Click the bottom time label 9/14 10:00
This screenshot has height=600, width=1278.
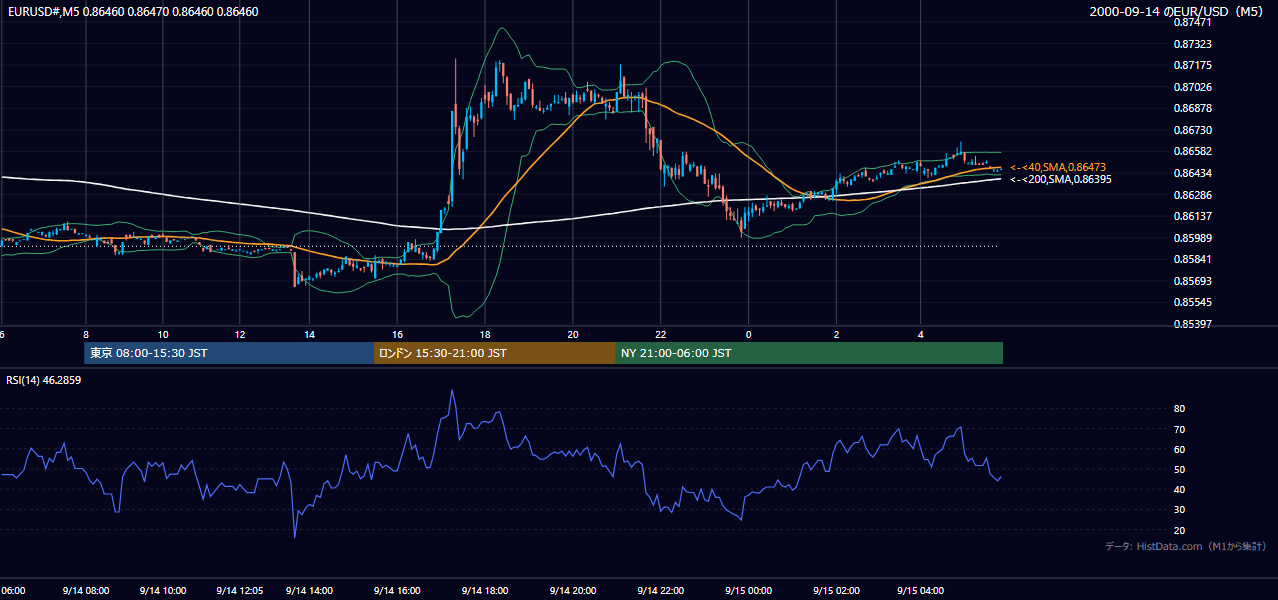tap(163, 590)
